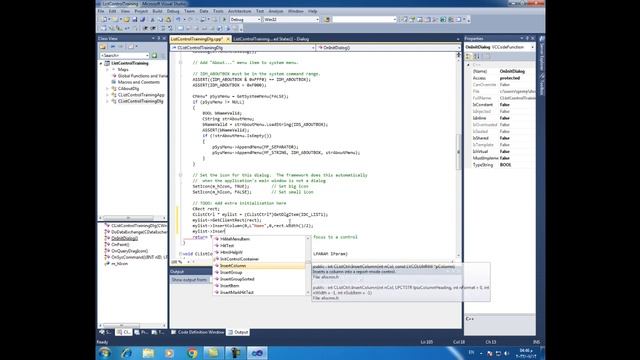Open the Architecture menu
640x360 pixels.
240,11
